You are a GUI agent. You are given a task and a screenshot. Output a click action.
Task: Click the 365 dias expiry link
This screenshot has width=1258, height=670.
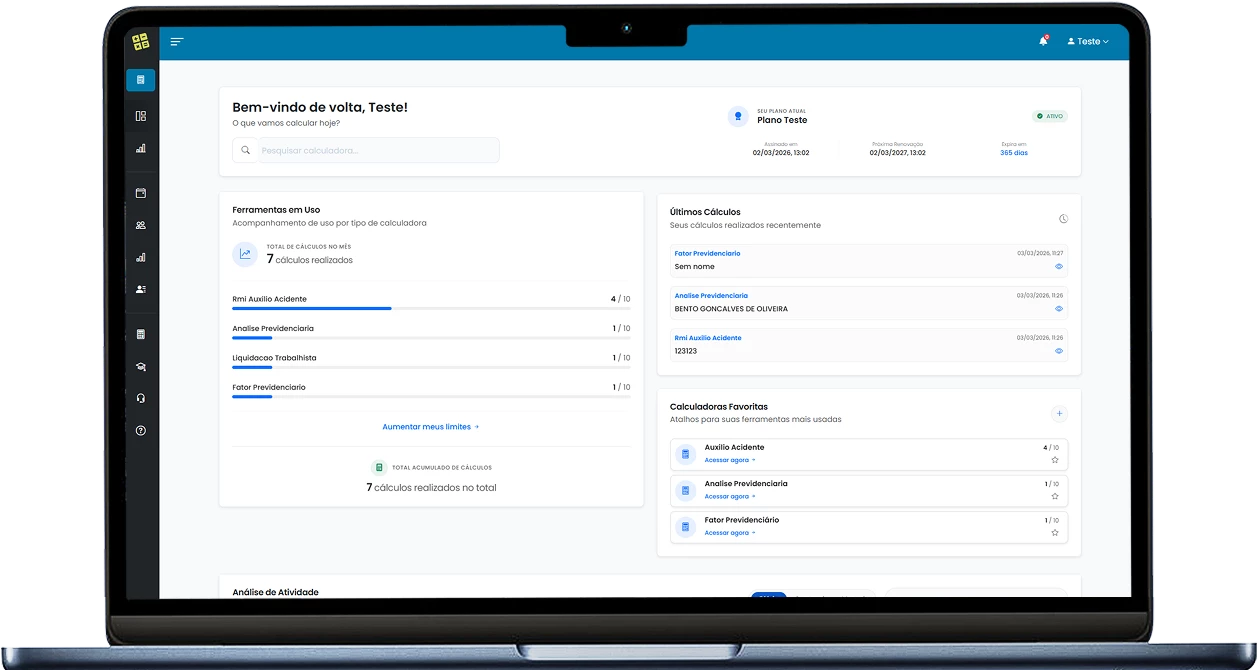(1014, 153)
